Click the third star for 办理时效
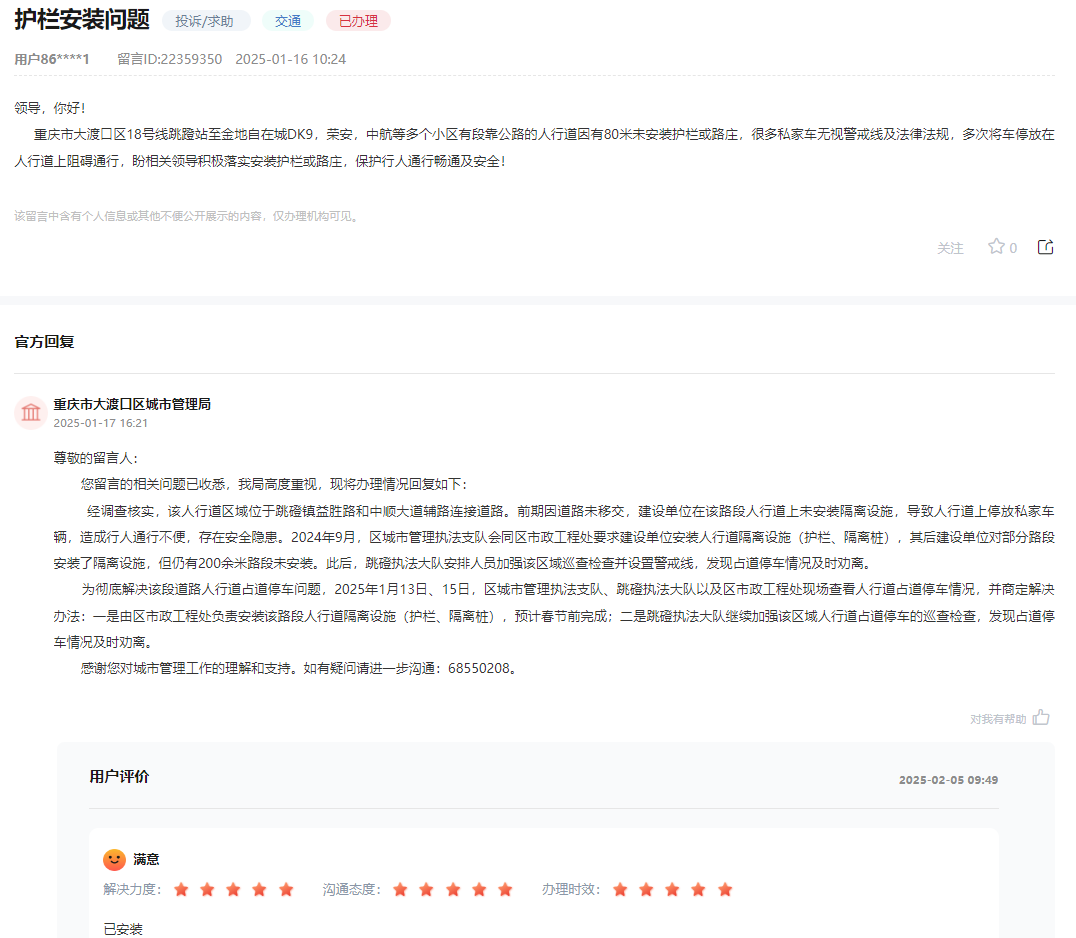1076x938 pixels. click(673, 888)
